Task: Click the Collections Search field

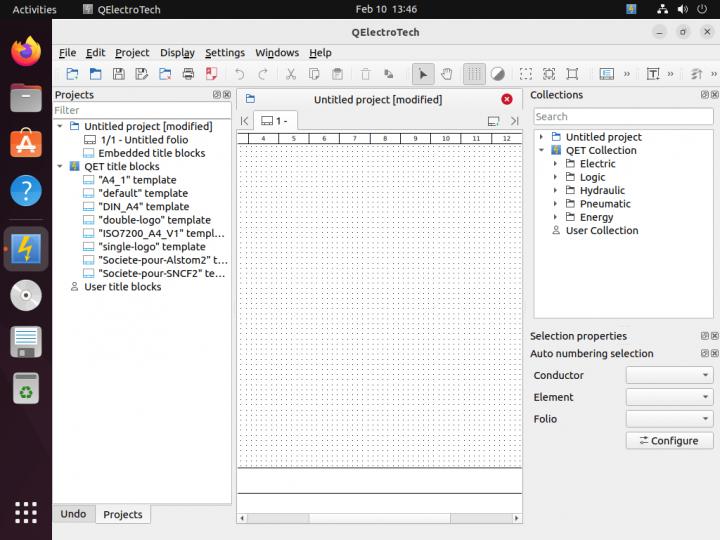Action: pos(623,117)
